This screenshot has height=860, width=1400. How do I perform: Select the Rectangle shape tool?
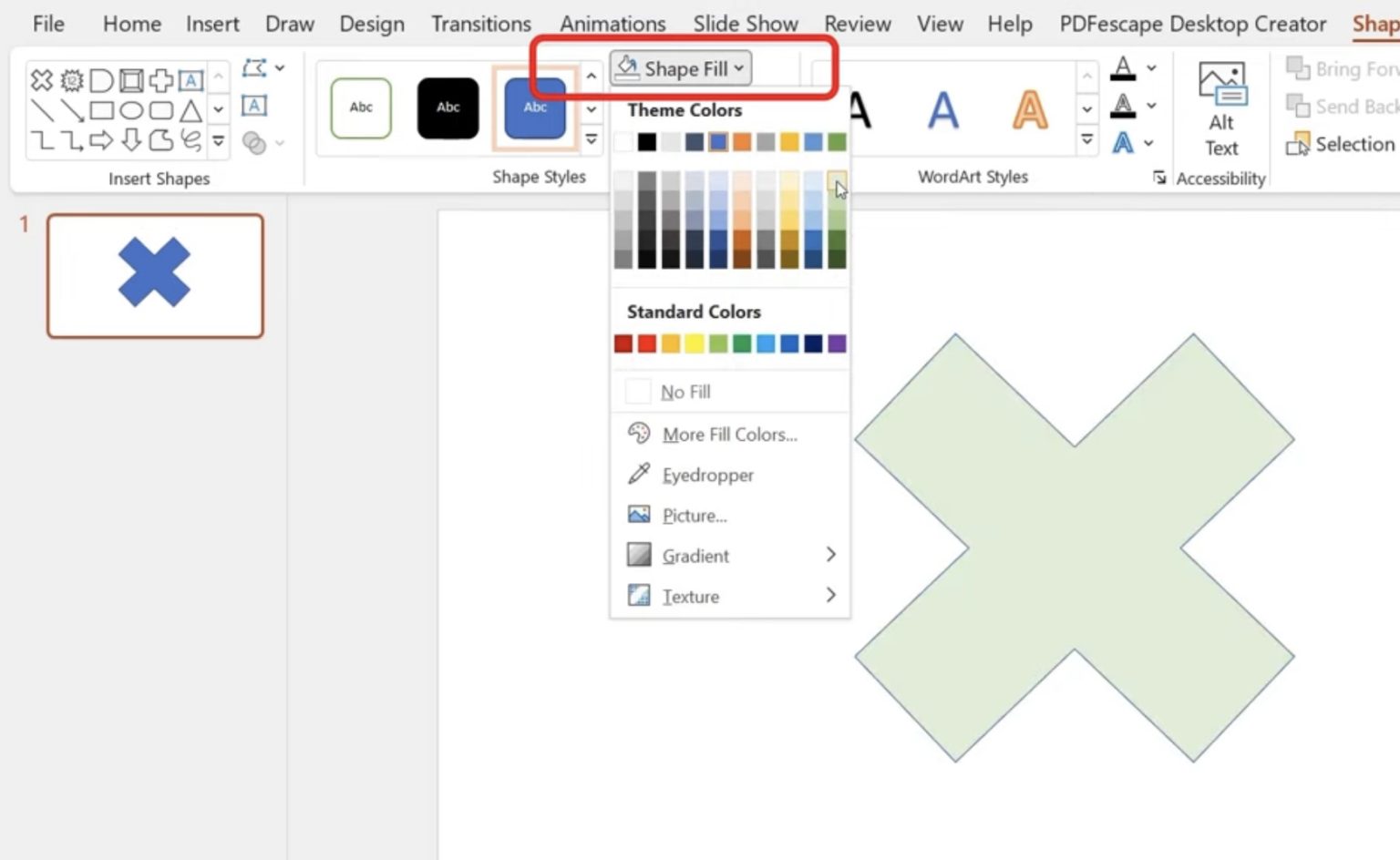[x=102, y=109]
